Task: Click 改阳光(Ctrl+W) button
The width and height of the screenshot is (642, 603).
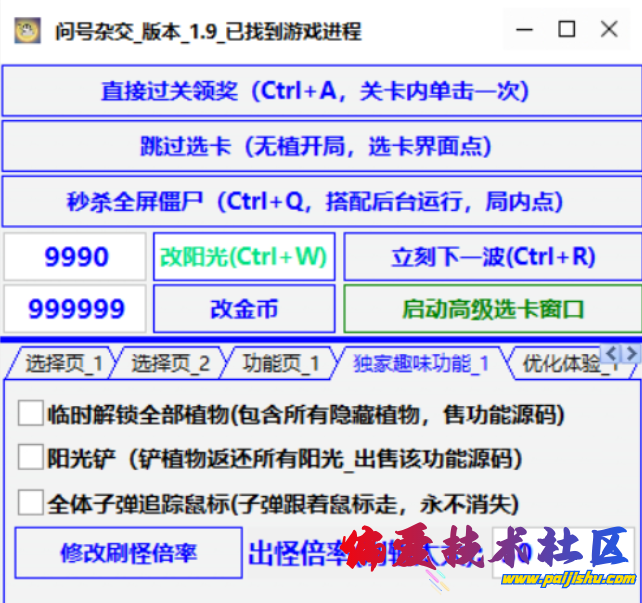Action: [243, 257]
